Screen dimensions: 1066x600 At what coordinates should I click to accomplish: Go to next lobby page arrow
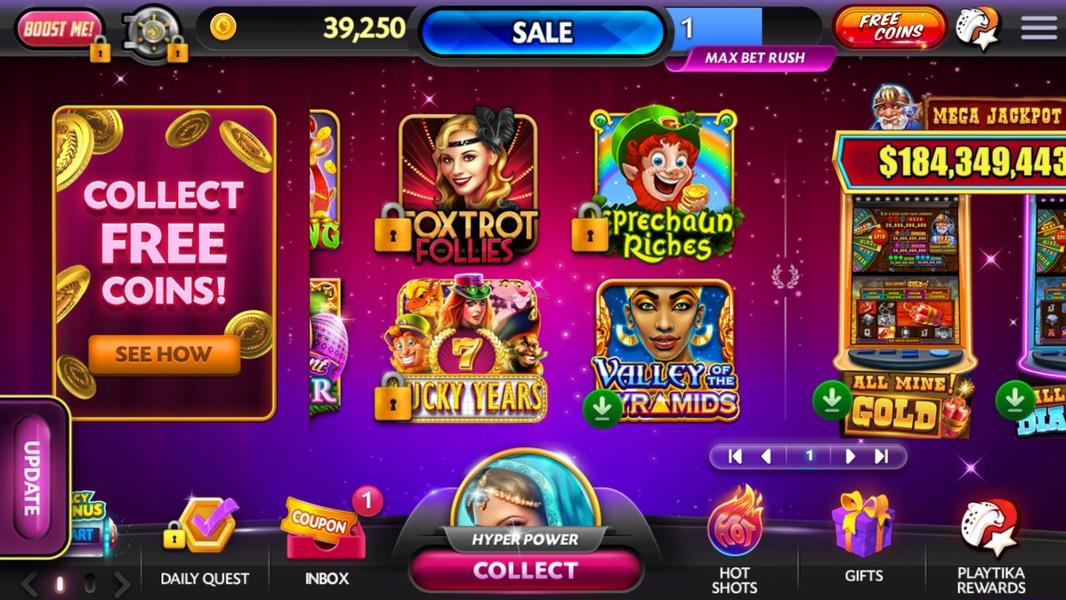click(x=849, y=457)
